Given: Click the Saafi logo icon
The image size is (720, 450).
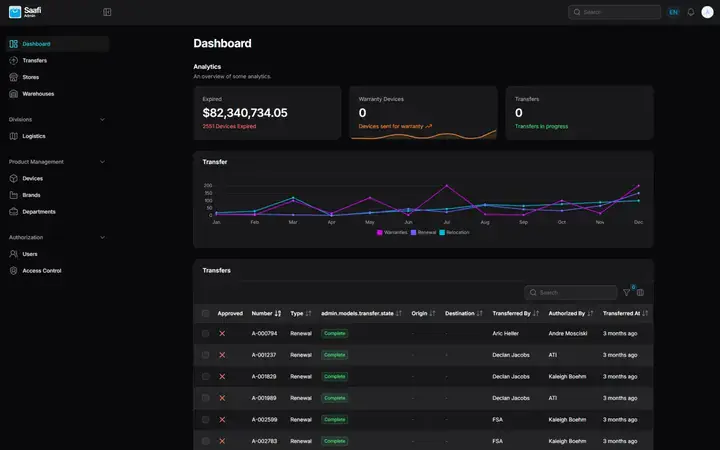Looking at the screenshot, I should pos(15,12).
